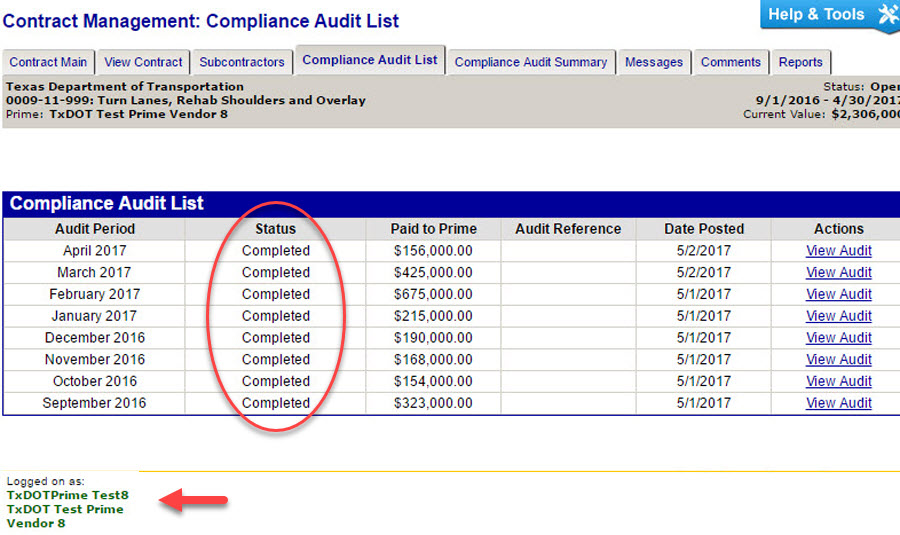Switch to the Contract Main tab

[x=48, y=62]
